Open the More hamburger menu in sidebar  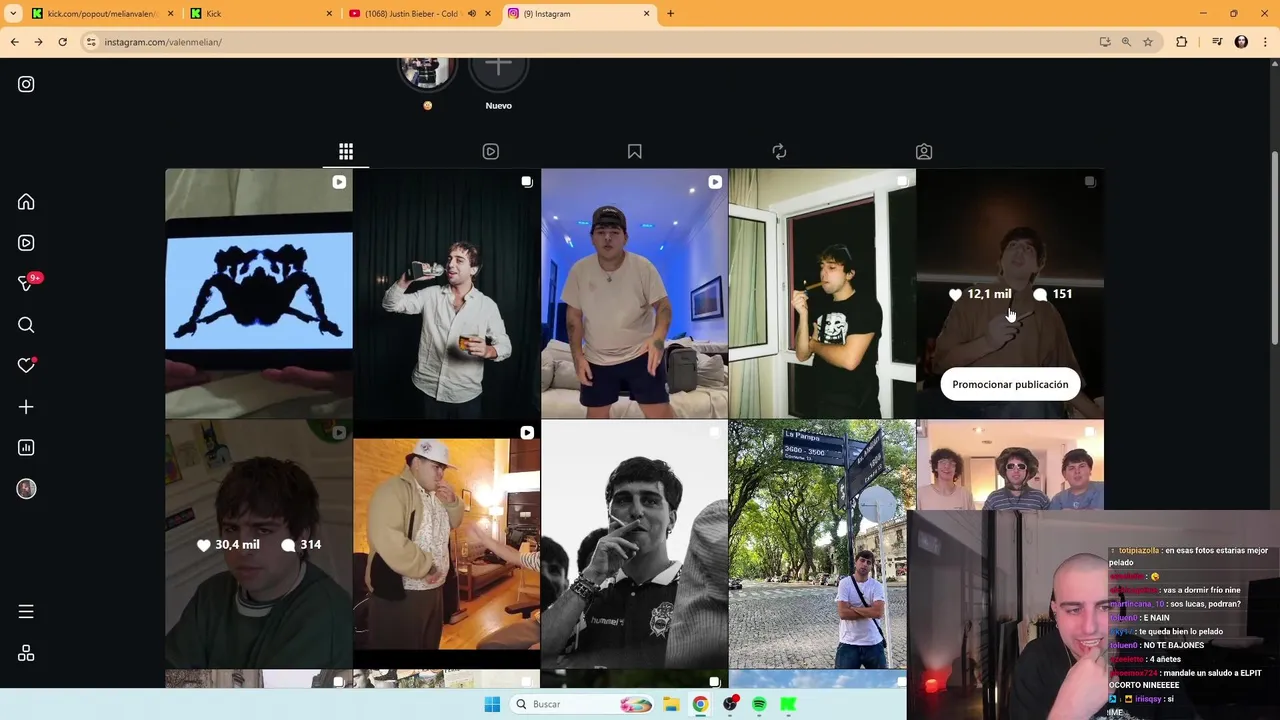tap(26, 611)
